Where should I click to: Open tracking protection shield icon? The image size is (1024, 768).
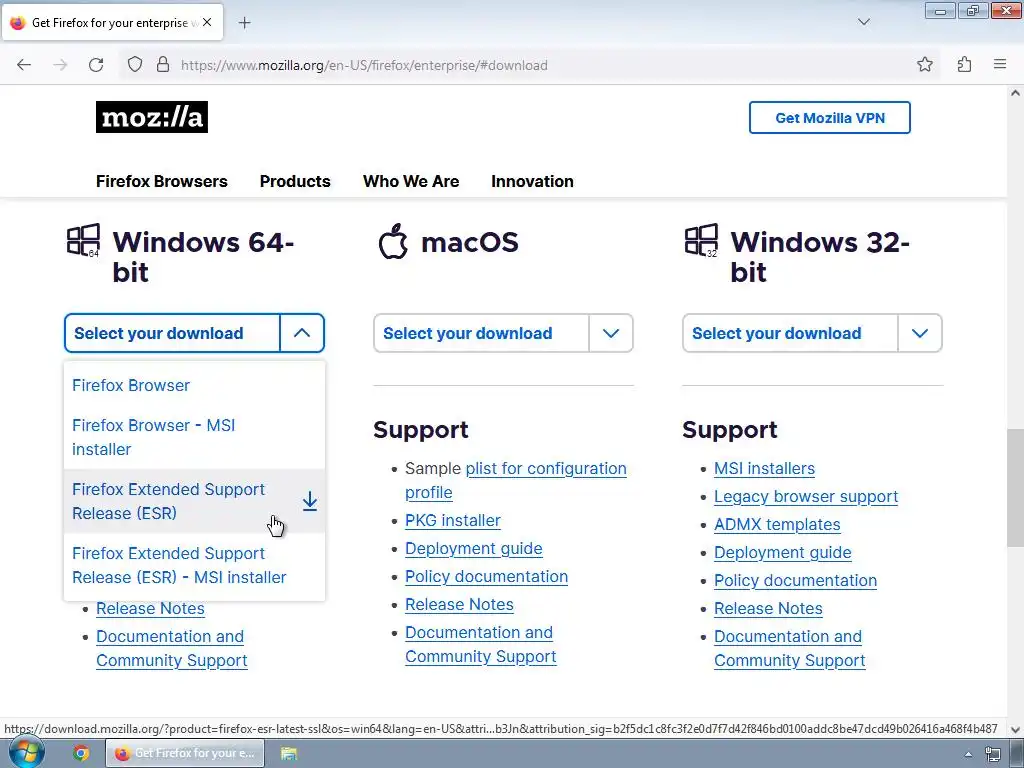[x=135, y=65]
